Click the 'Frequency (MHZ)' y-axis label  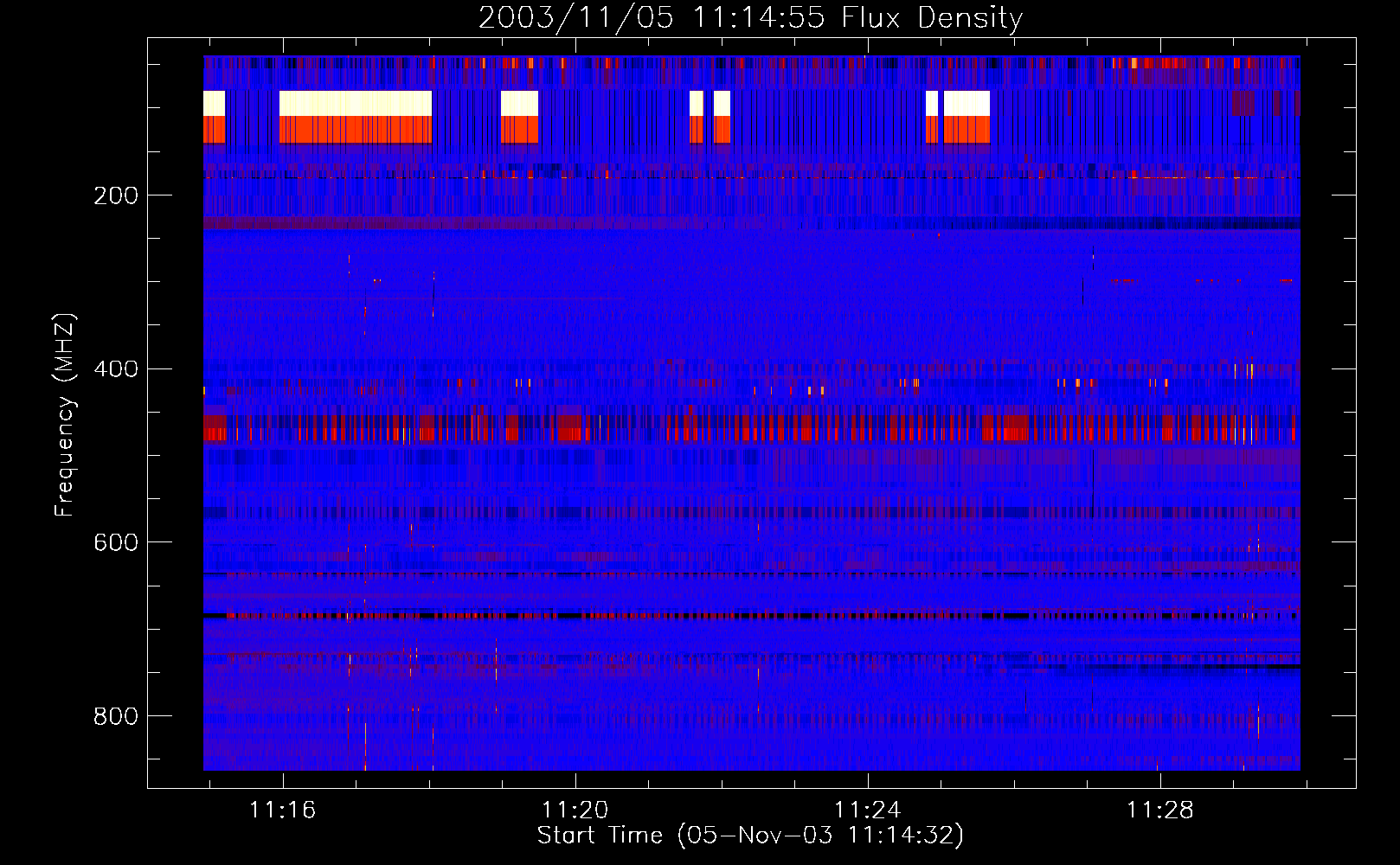pyautogui.click(x=64, y=415)
